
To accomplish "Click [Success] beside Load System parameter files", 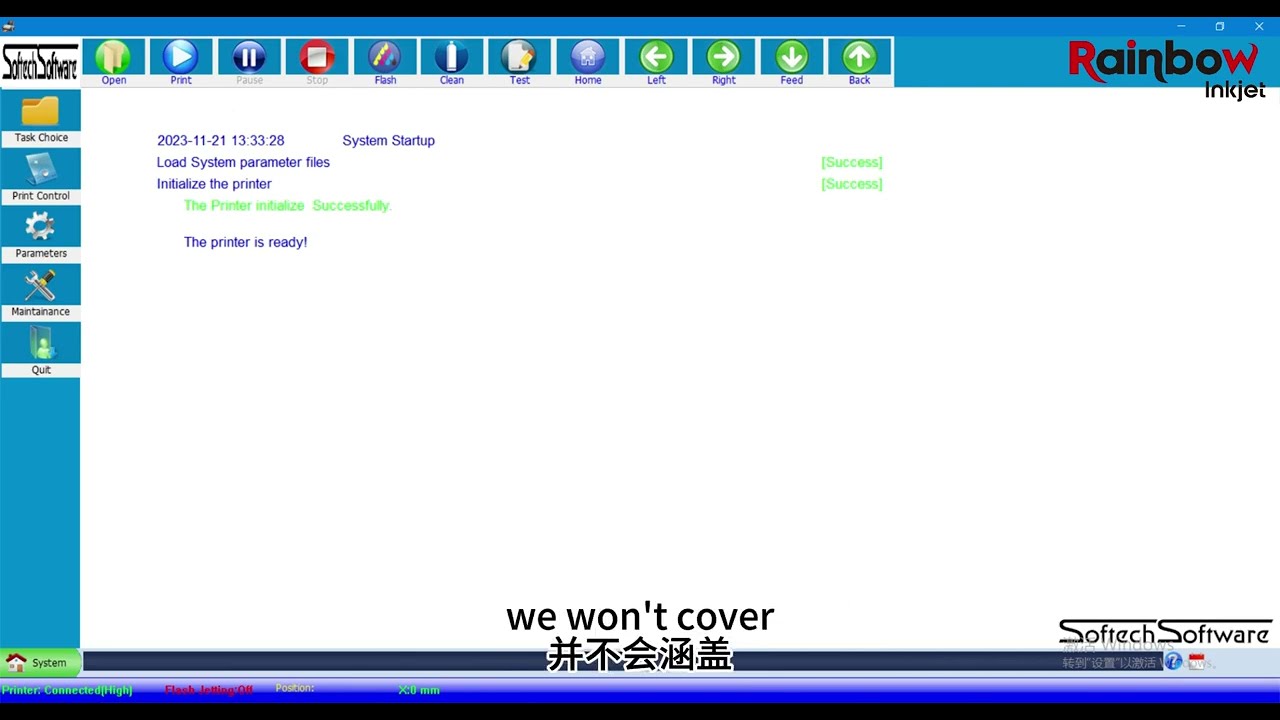I will pos(852,162).
